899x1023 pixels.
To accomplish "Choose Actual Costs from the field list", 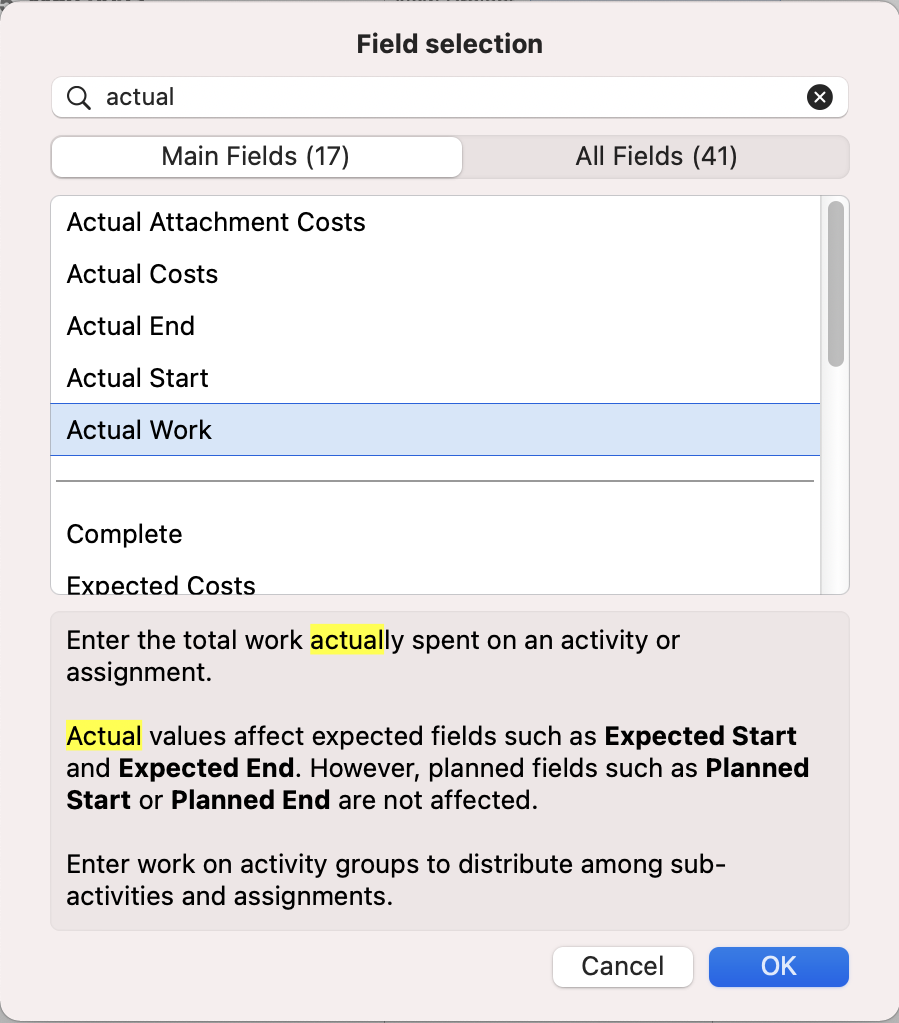I will 142,274.
